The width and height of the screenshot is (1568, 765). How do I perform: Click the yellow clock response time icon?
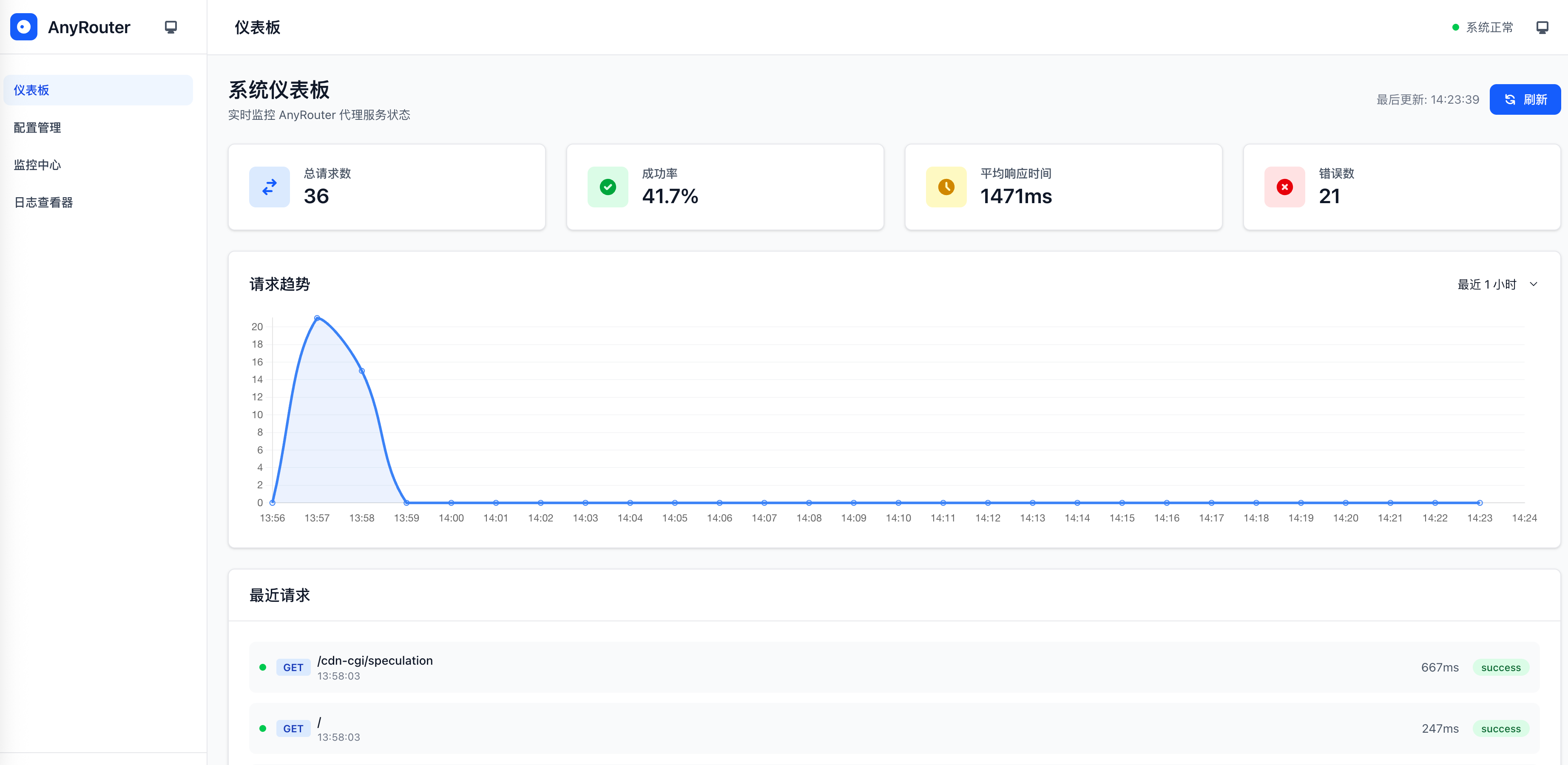tap(946, 187)
